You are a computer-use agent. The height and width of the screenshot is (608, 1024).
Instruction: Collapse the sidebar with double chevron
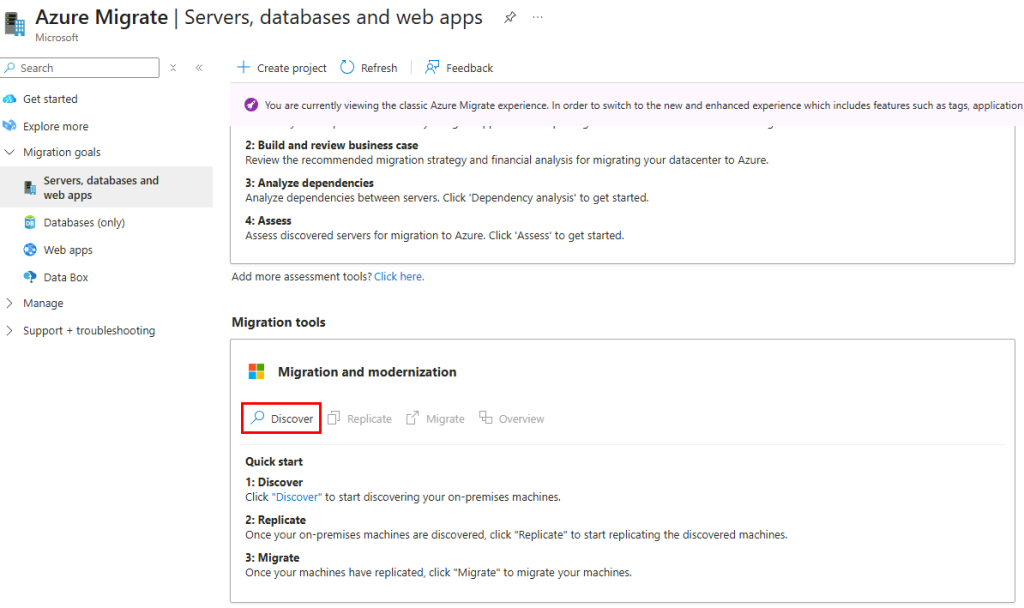[199, 68]
